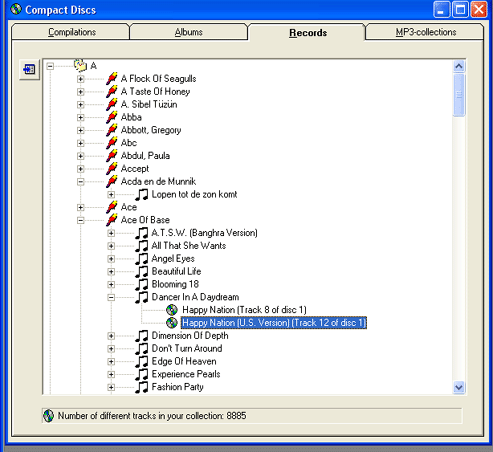Image resolution: width=493 pixels, height=452 pixels.
Task: Click the music note icon of Beautiful Life
Action: click(142, 271)
